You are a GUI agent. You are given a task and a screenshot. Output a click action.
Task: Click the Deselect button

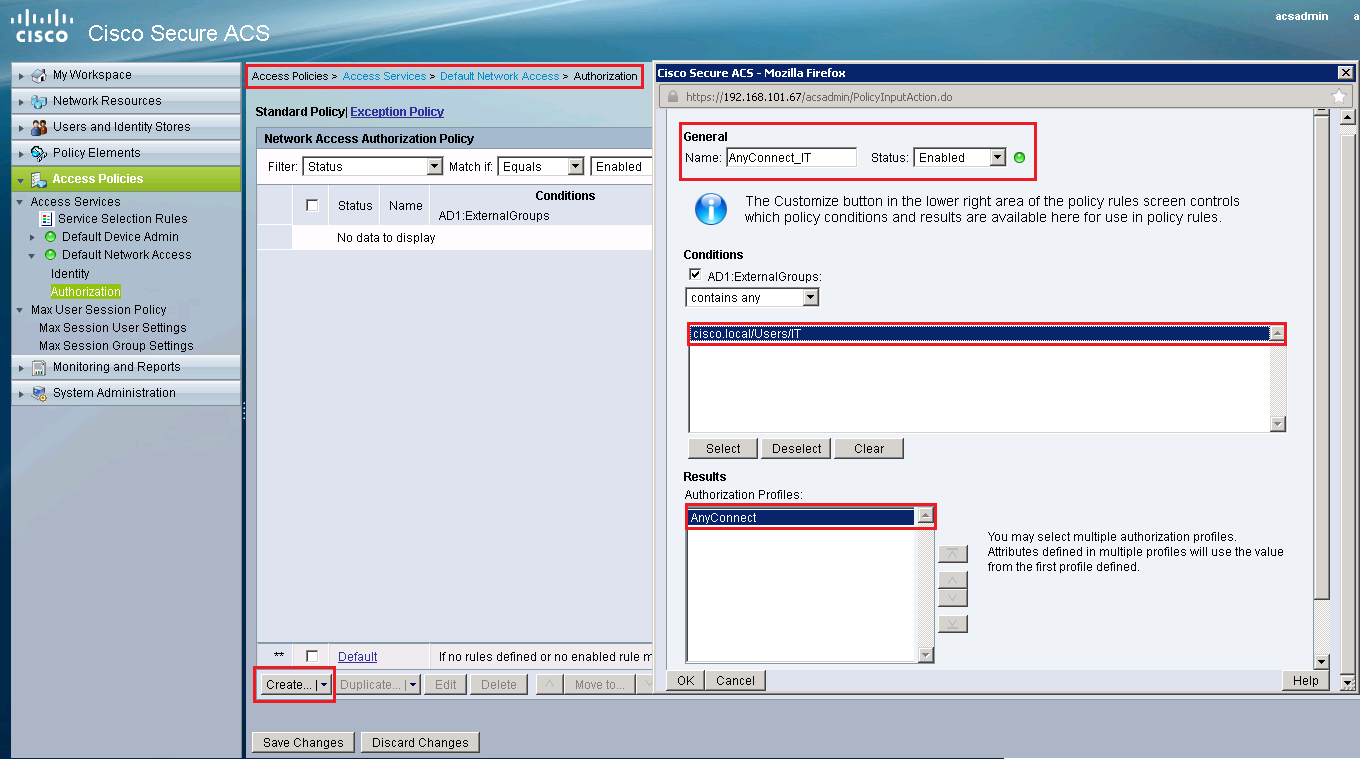click(796, 448)
